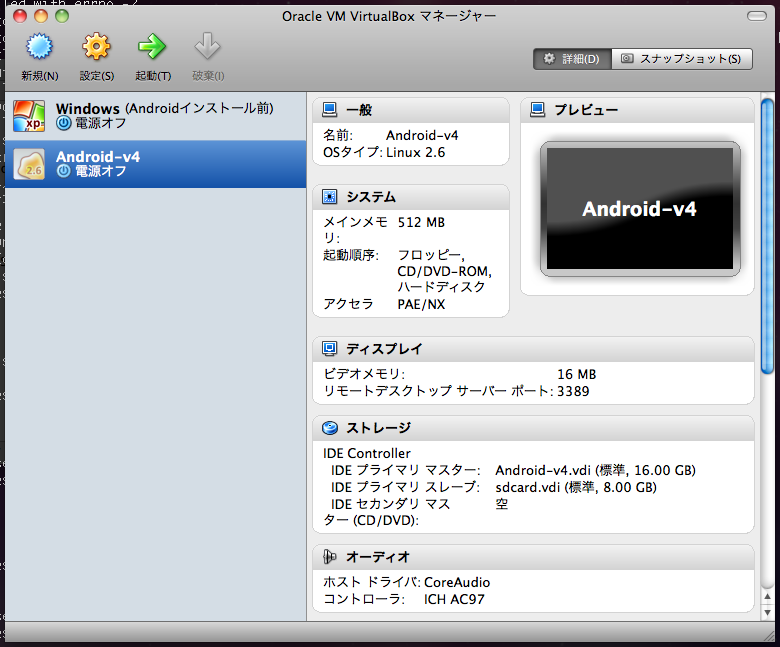Click sdcard.vdi storage entry
This screenshot has width=780, height=647.
click(576, 487)
